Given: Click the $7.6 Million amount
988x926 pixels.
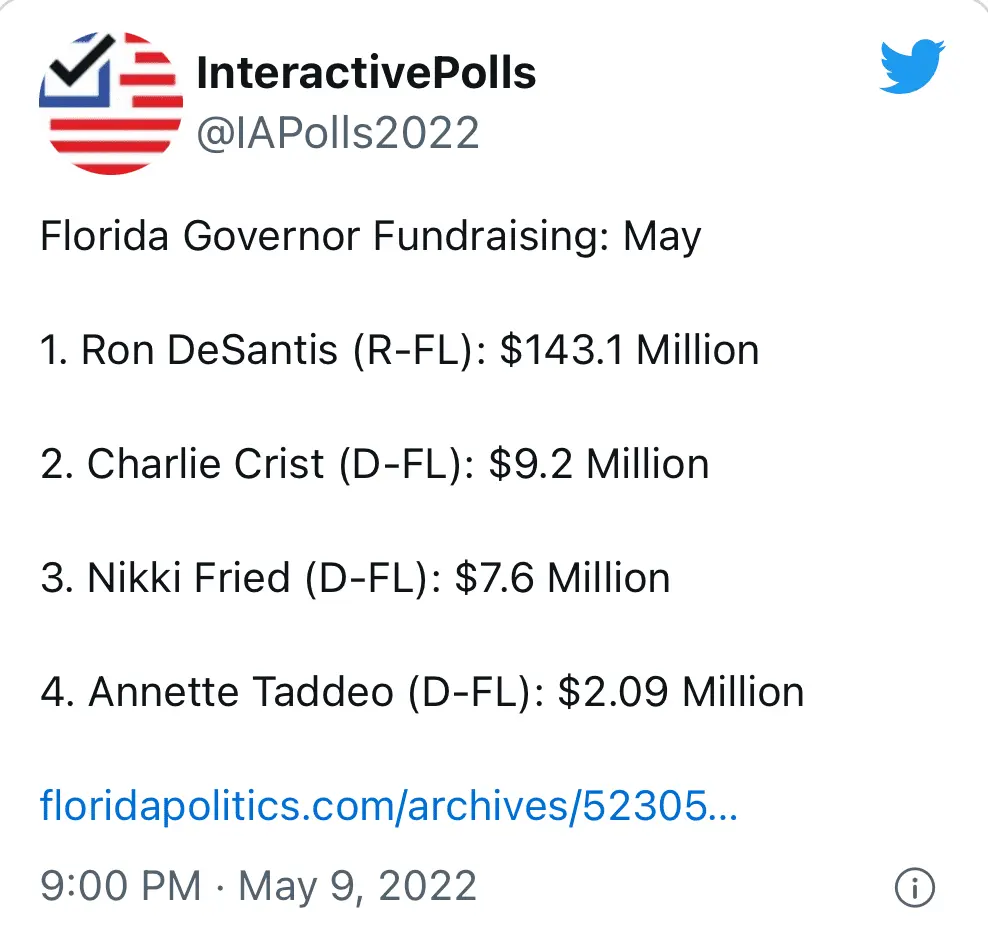Looking at the screenshot, I should pyautogui.click(x=562, y=578).
